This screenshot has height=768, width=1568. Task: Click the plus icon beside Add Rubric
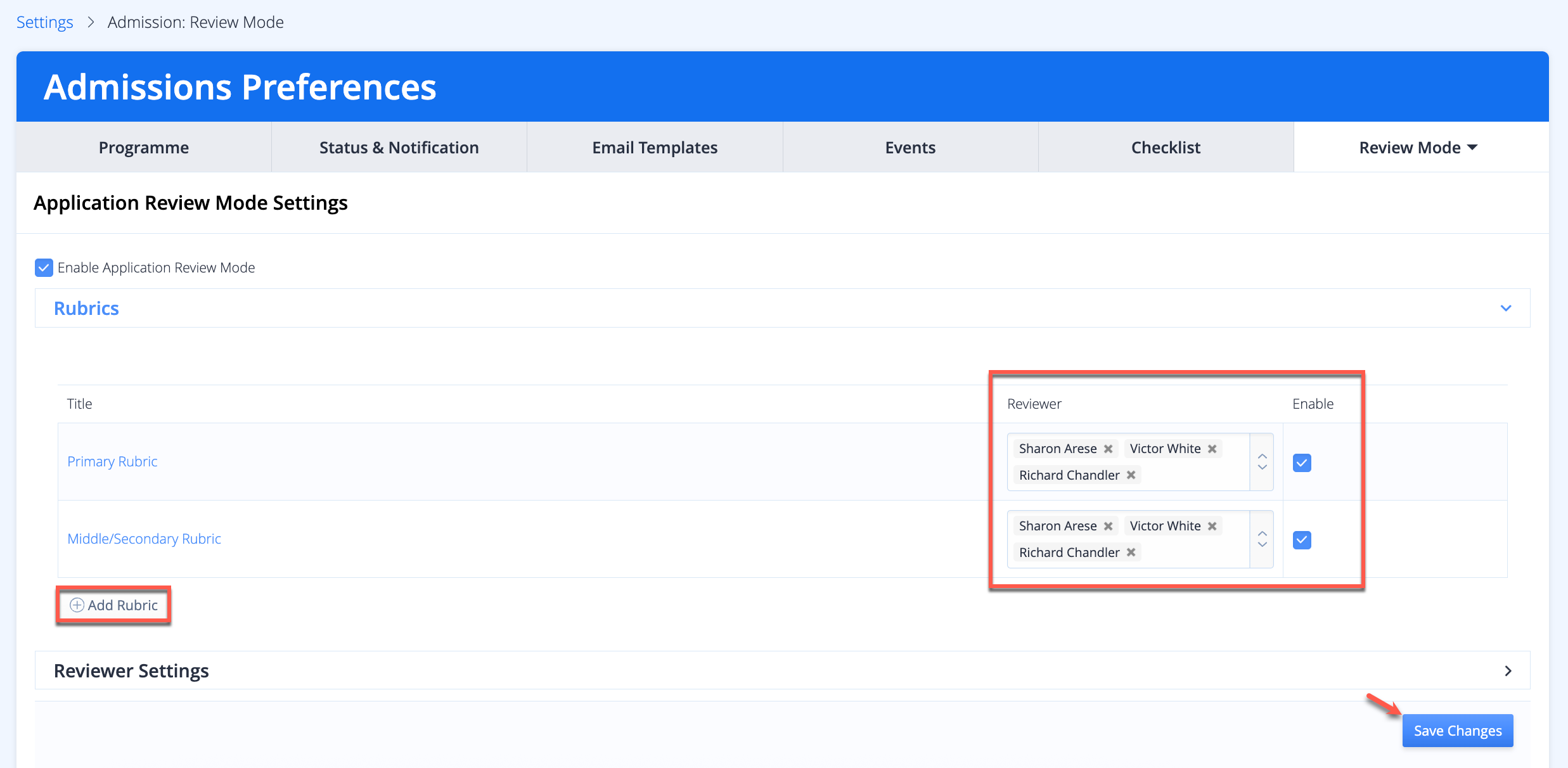click(x=77, y=605)
